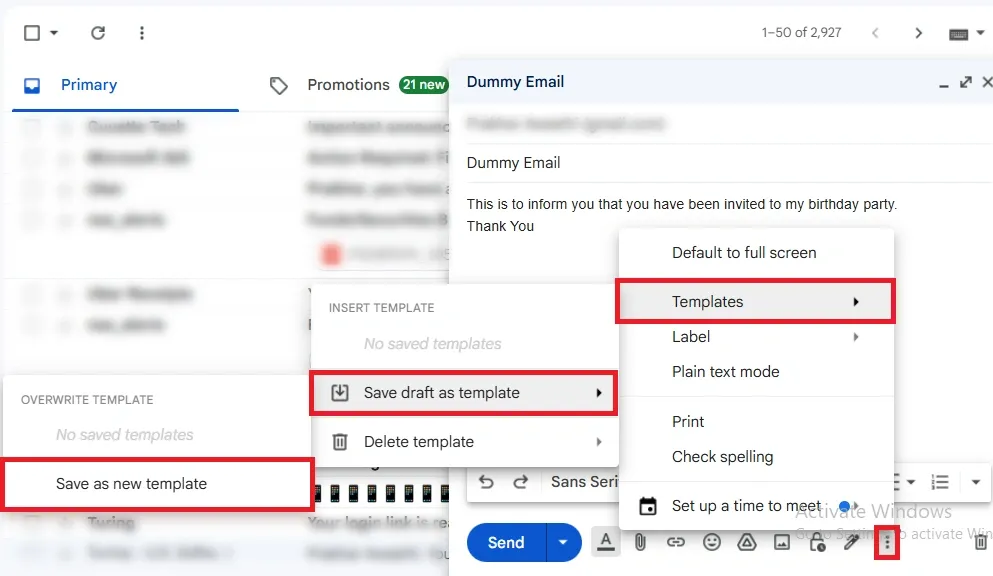The image size is (993, 576).
Task: Switch to the Promotions tab
Action: (348, 85)
